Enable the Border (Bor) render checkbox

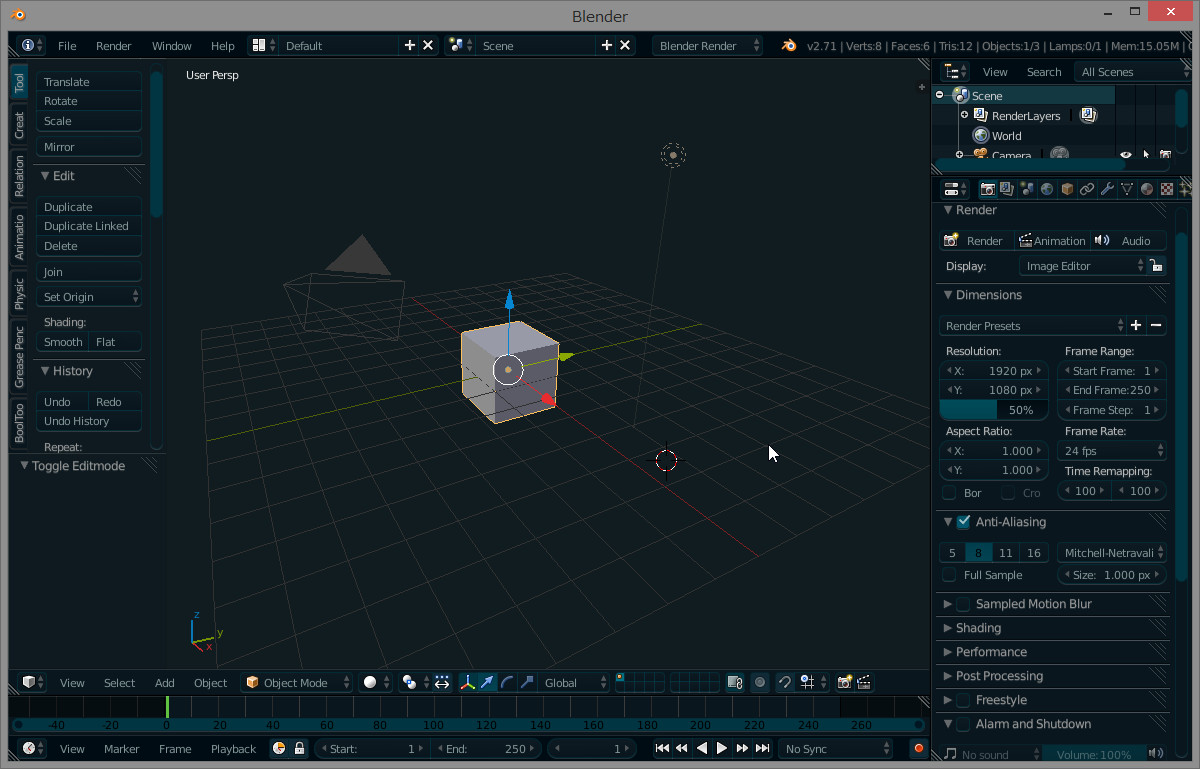click(x=949, y=493)
